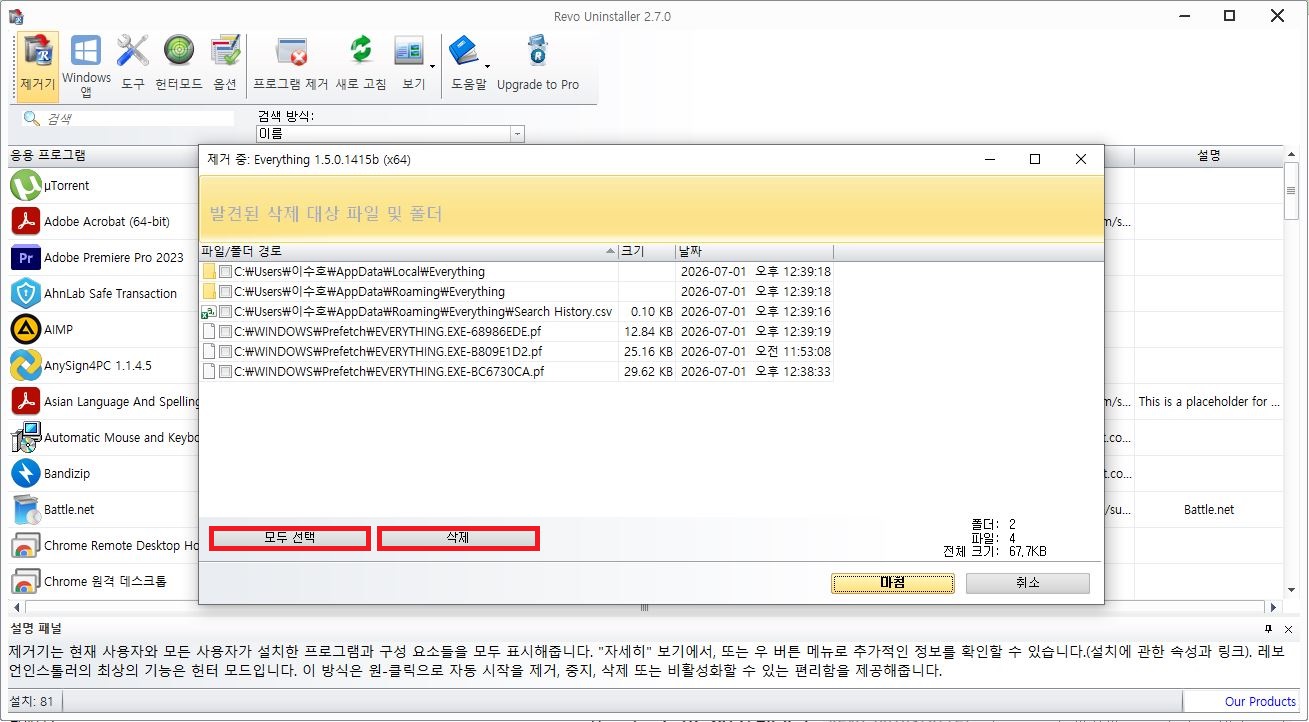Screen dimensions: 1309x722
Task: Select the Battle.net program icon
Action: point(26,510)
